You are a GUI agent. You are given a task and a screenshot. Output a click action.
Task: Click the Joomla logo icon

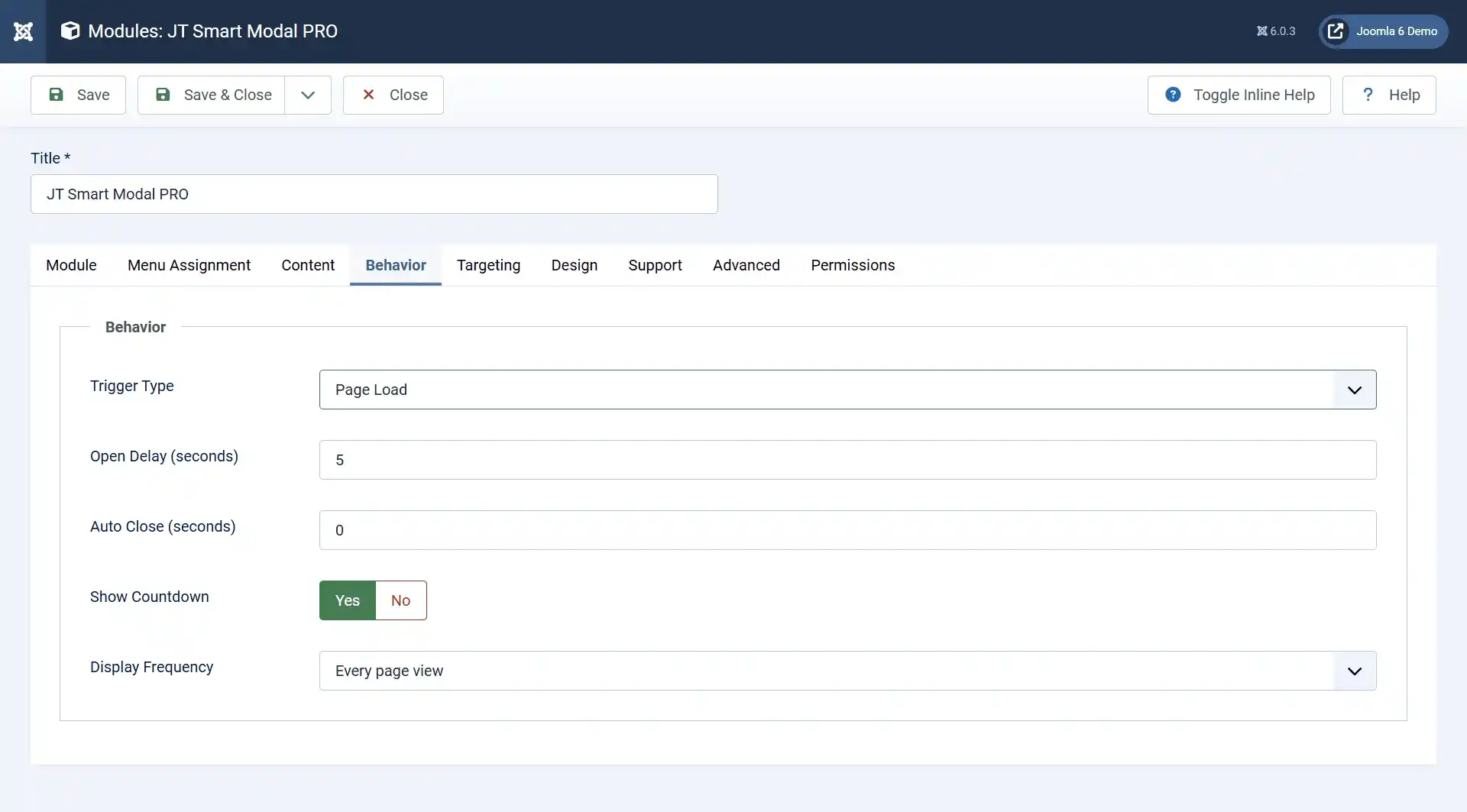pos(23,31)
